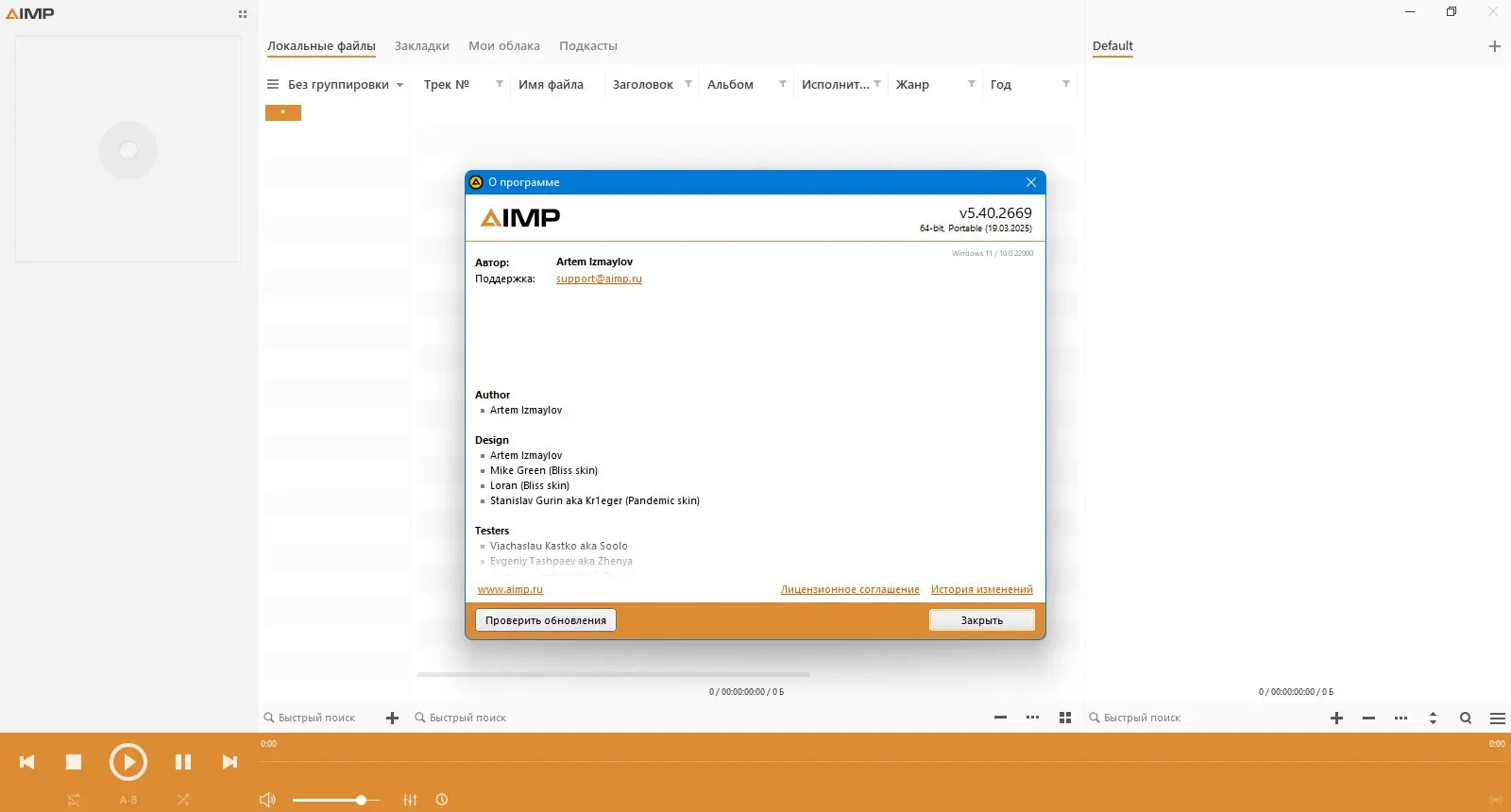Skip to the next track
The image size is (1511, 812).
click(x=229, y=762)
